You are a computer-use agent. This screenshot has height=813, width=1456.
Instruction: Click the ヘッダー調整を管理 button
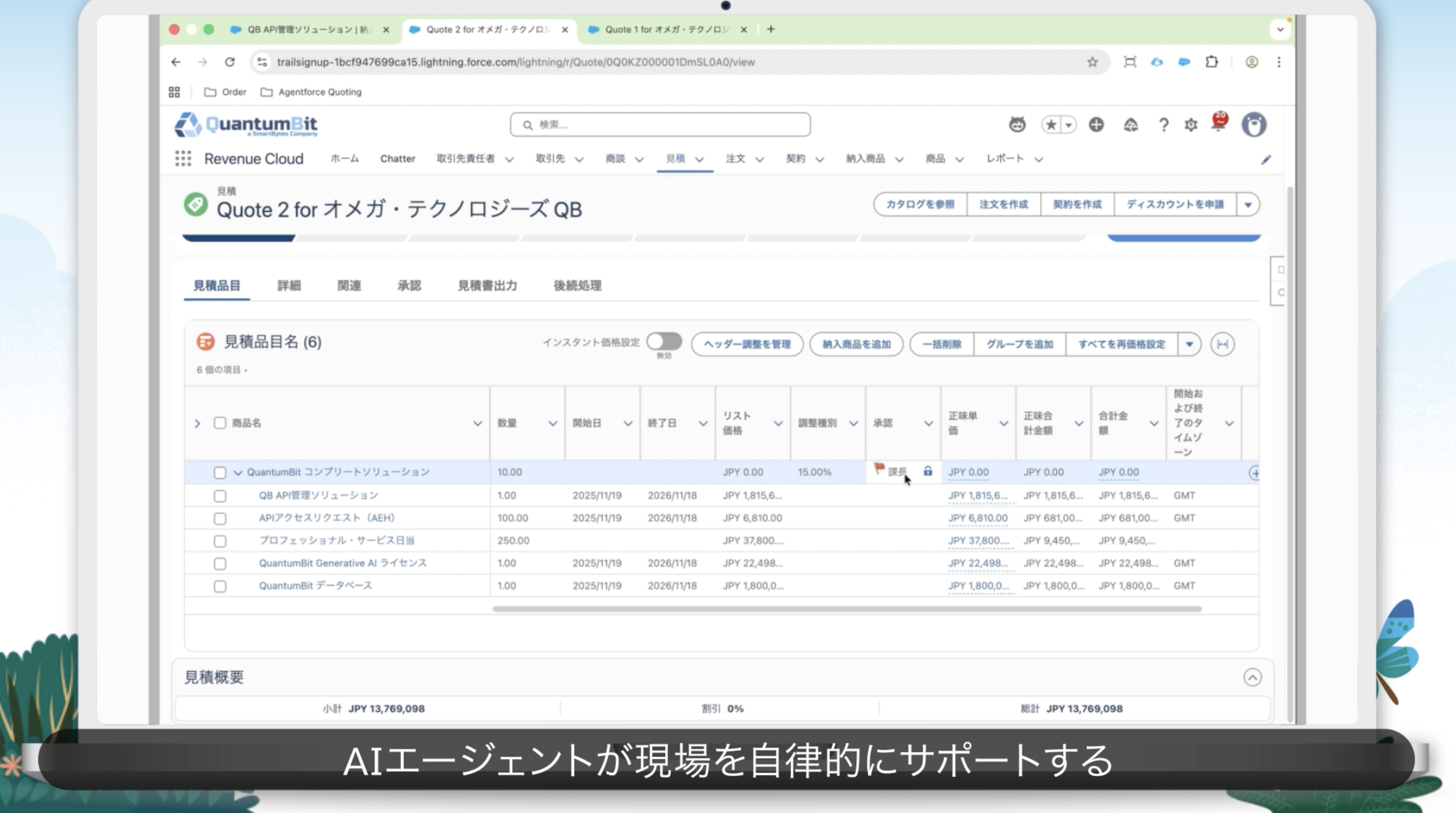point(746,344)
